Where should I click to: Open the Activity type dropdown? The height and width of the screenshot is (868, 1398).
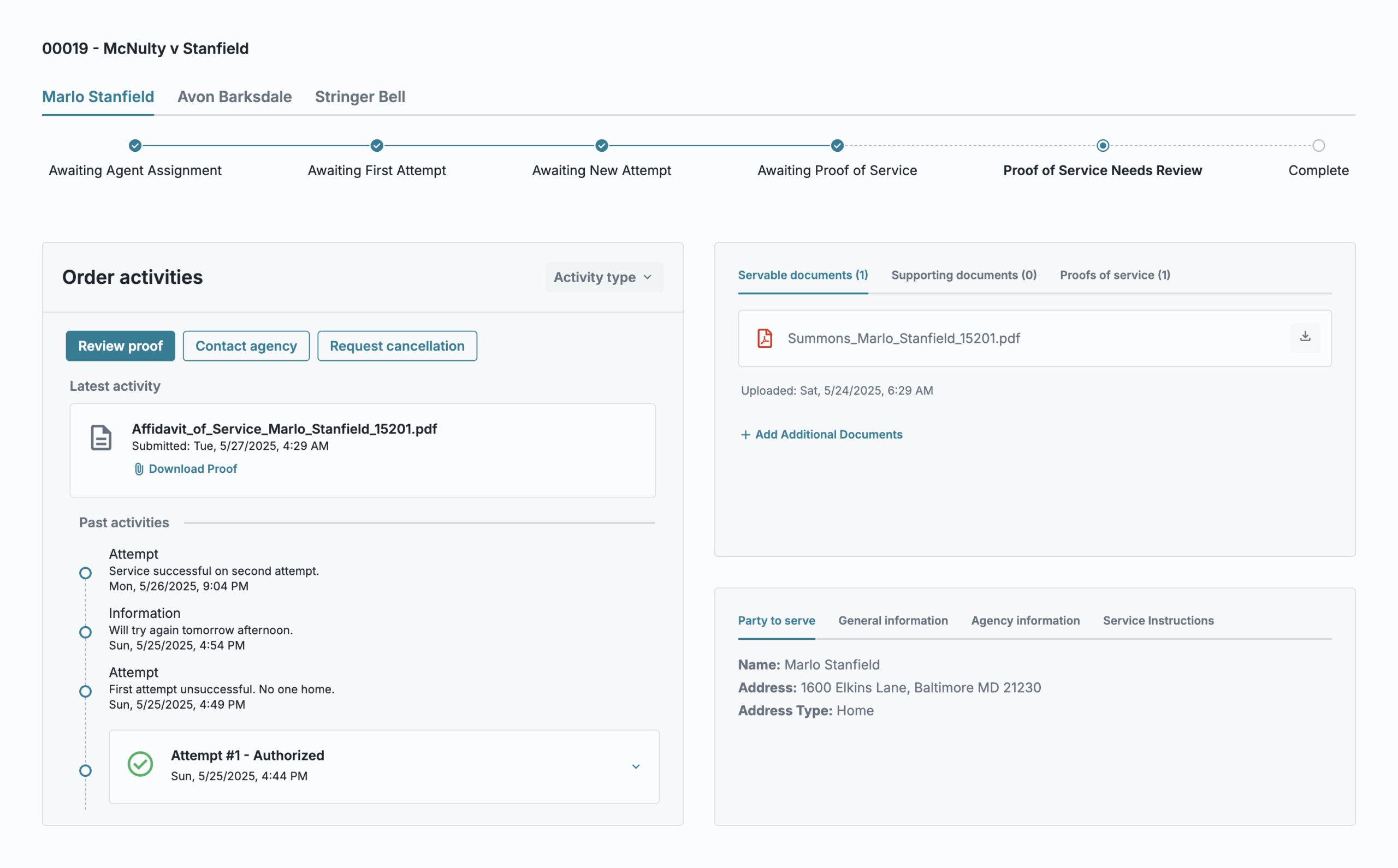click(x=603, y=277)
